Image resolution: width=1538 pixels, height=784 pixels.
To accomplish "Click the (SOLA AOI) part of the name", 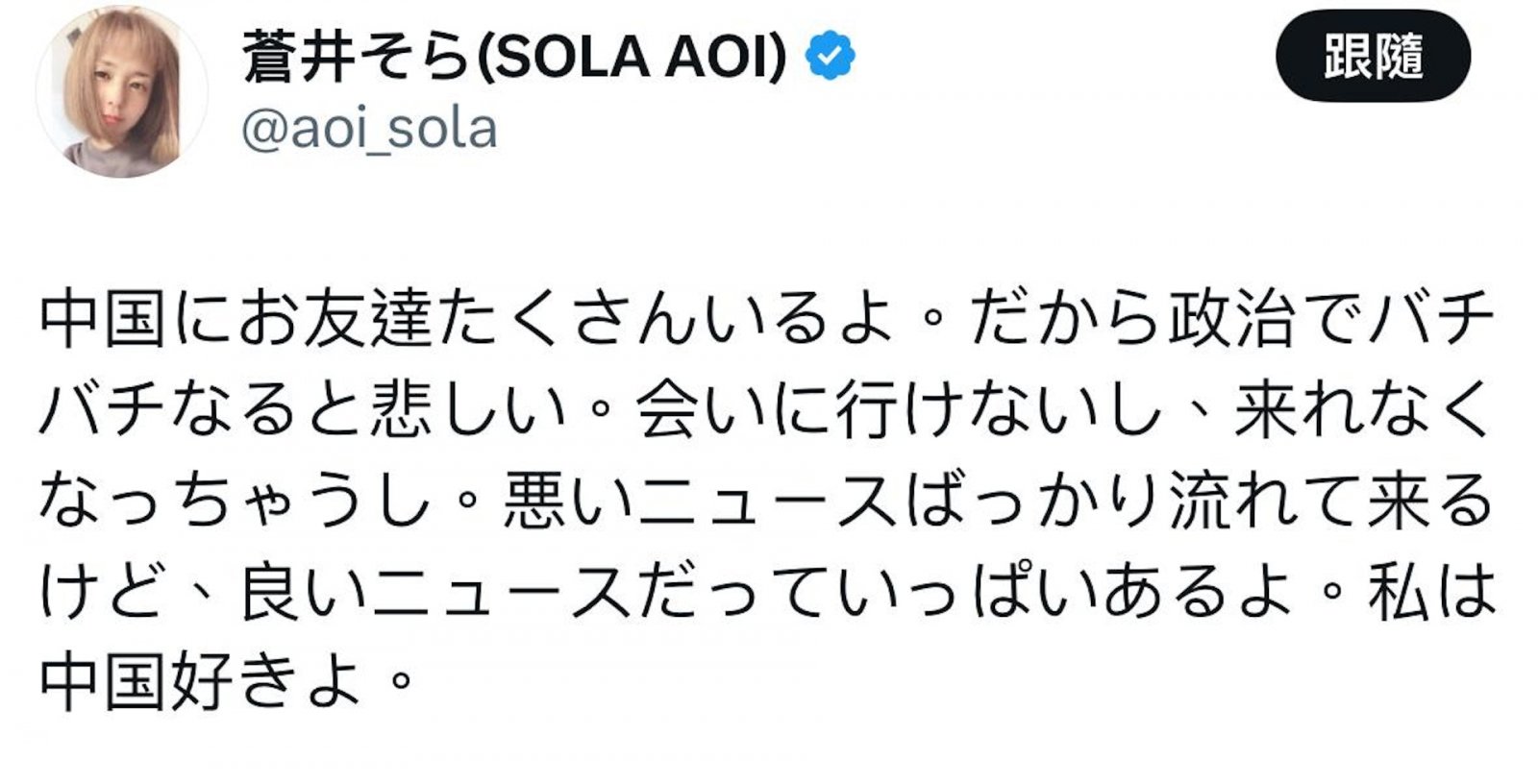I will click(632, 57).
